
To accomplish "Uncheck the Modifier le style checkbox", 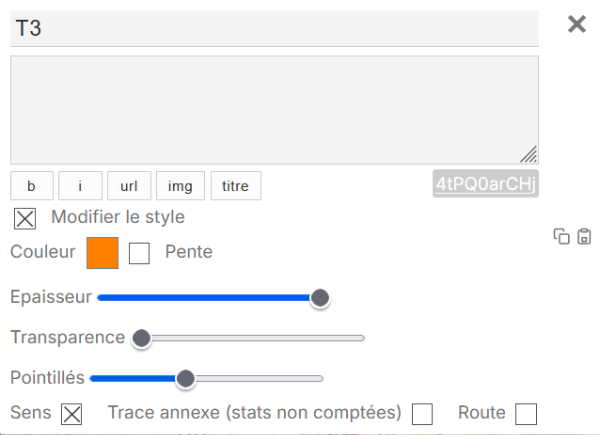I will pyautogui.click(x=25, y=218).
